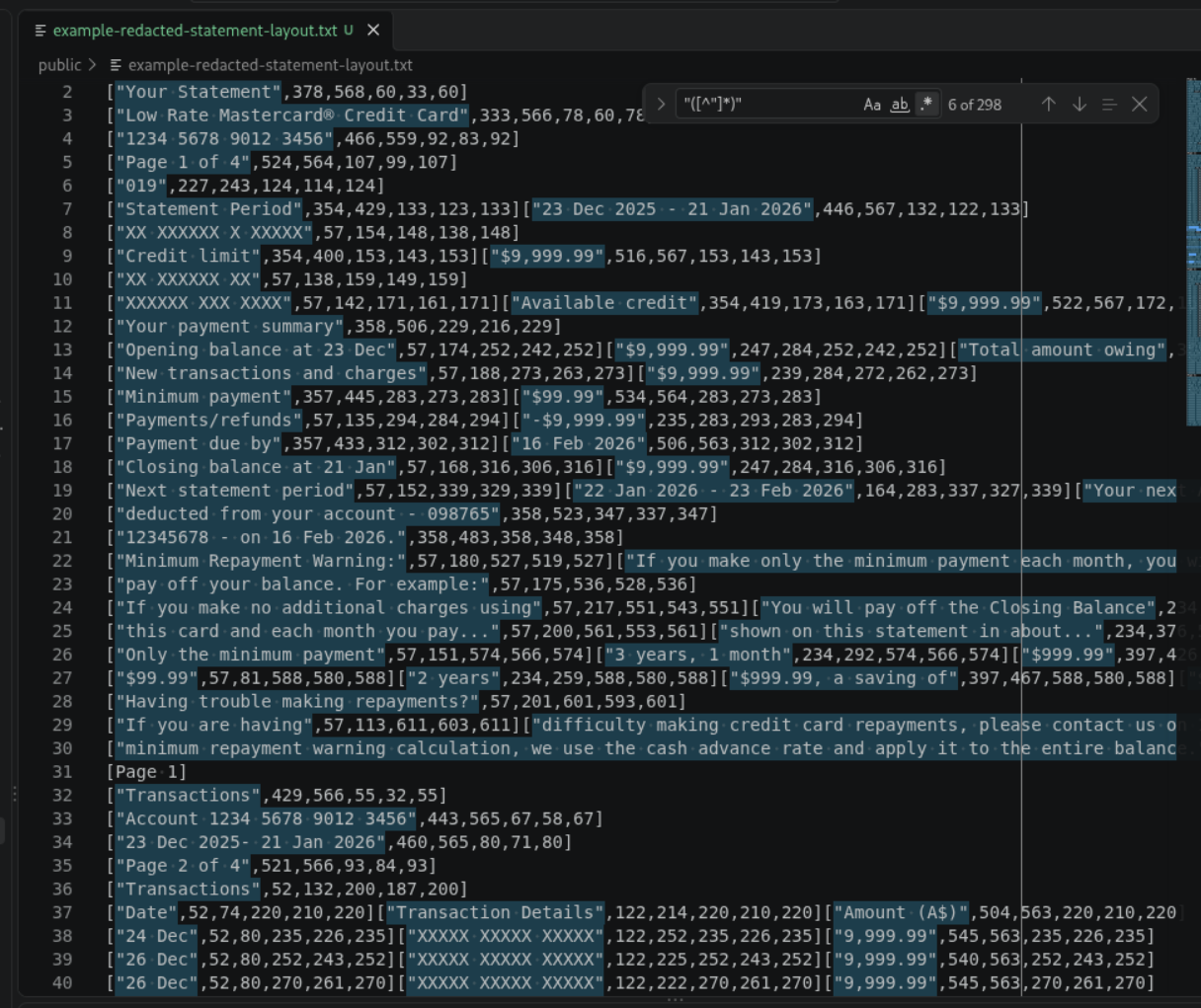Click "Low Rate Mastercard® Credit Card" on line 3
1201x1008 pixels.
click(x=292, y=116)
